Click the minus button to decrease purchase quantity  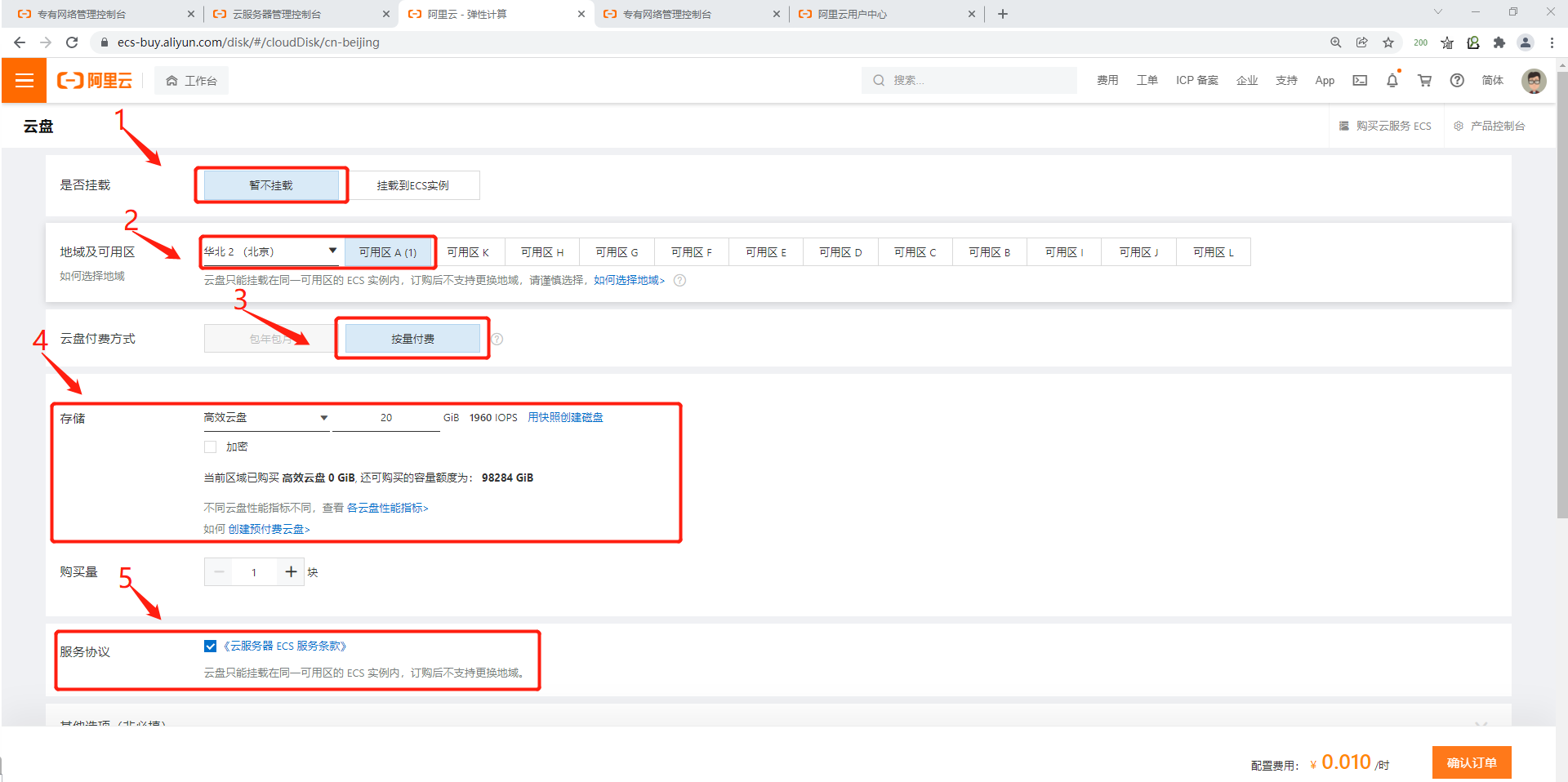point(218,571)
